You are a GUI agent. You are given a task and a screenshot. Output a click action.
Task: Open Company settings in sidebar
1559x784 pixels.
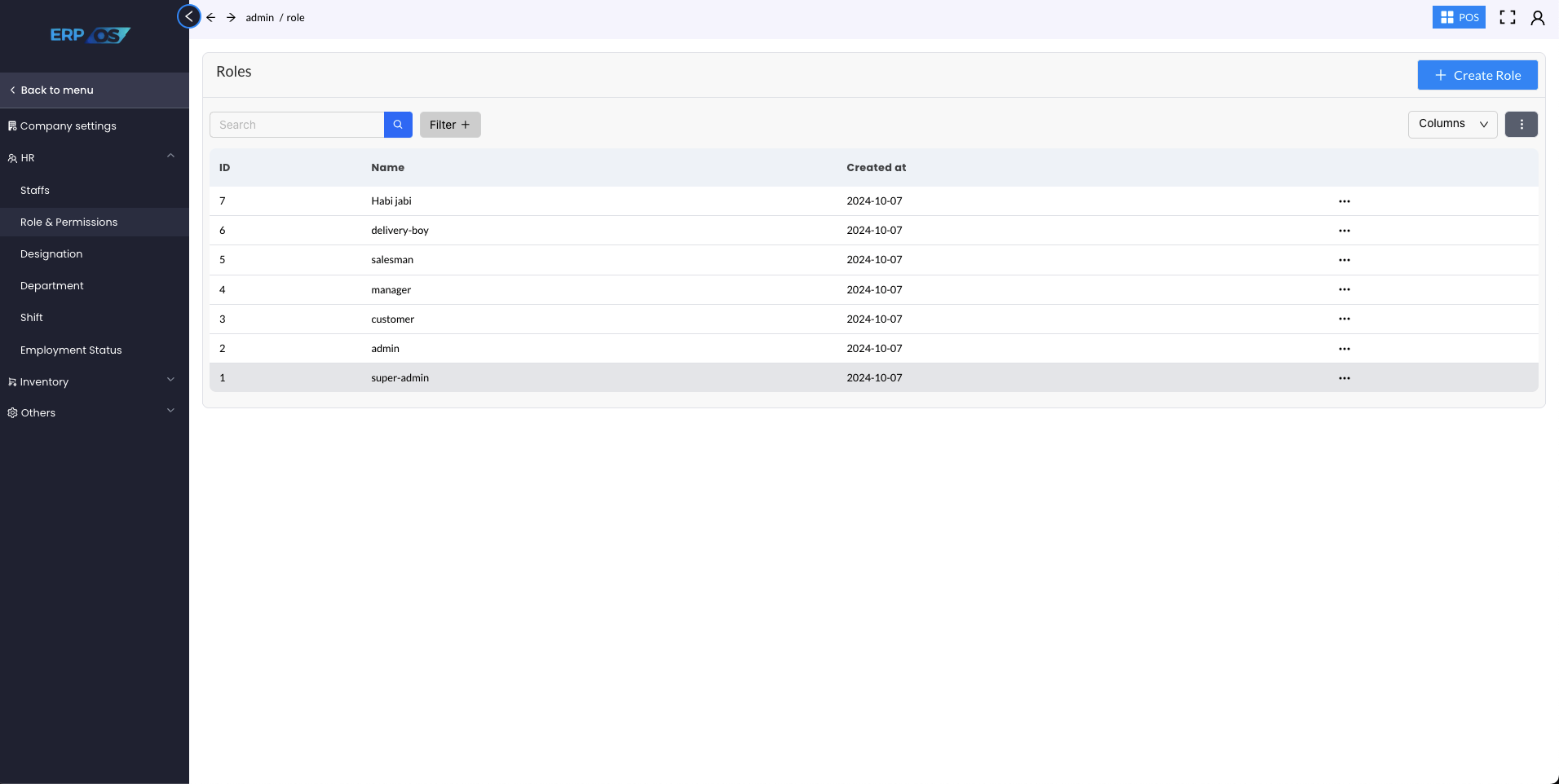pyautogui.click(x=68, y=126)
